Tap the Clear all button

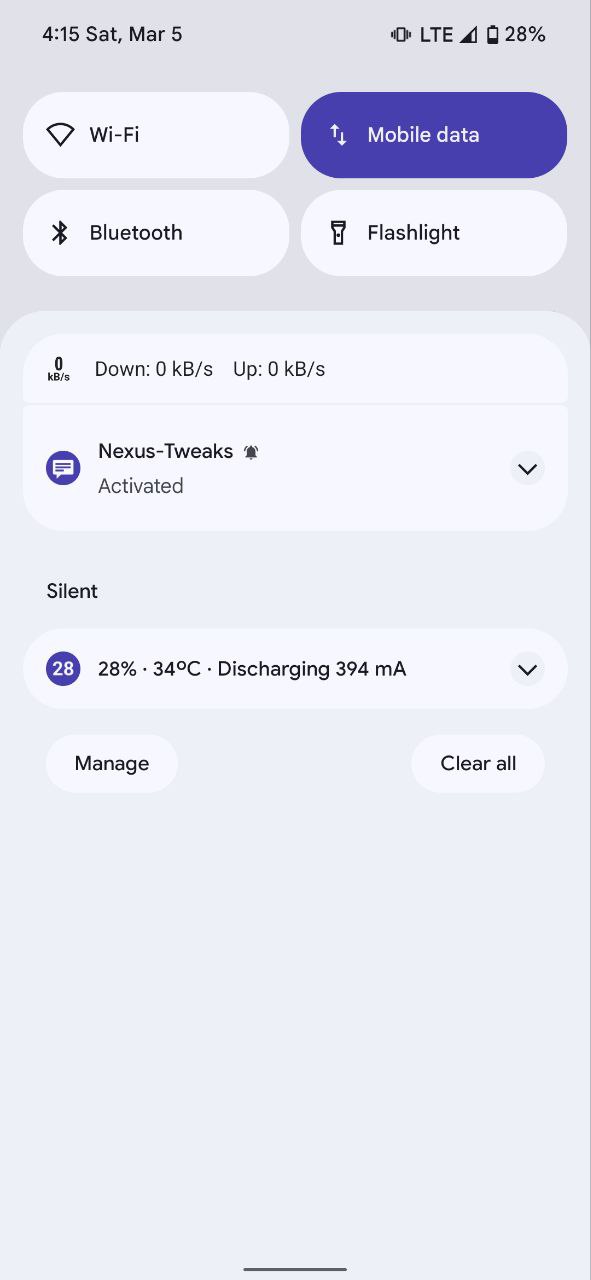point(478,764)
